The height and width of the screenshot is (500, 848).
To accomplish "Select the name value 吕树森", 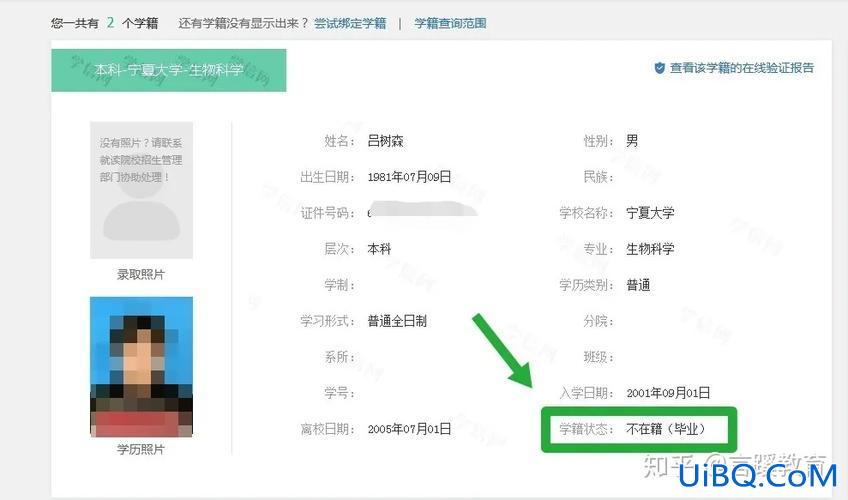I will (x=385, y=141).
